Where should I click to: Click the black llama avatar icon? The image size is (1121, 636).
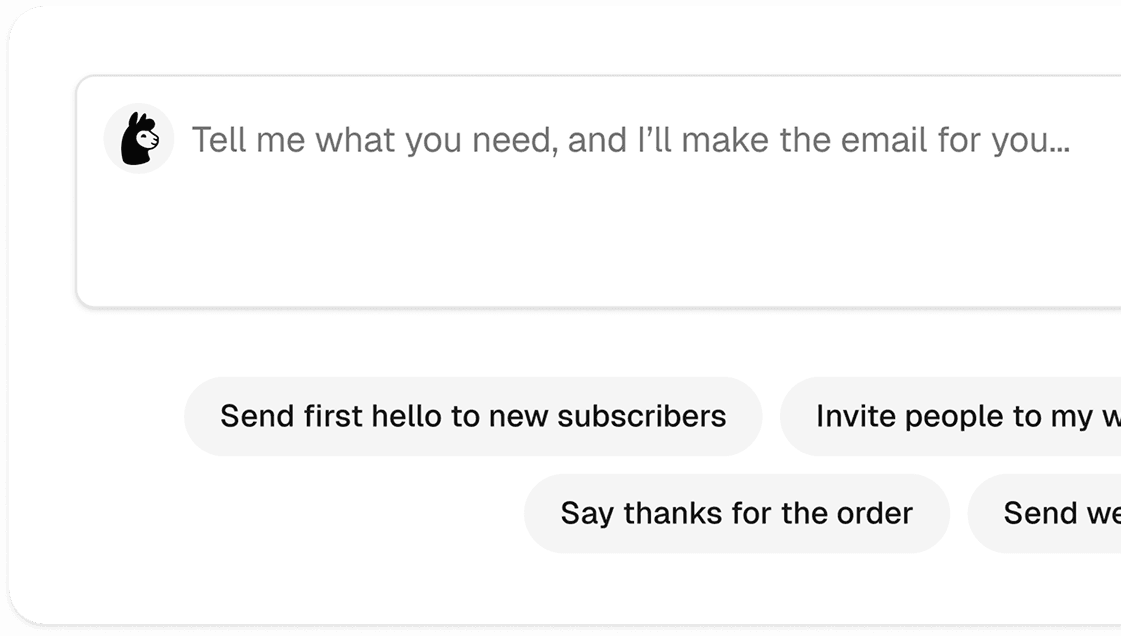139,139
